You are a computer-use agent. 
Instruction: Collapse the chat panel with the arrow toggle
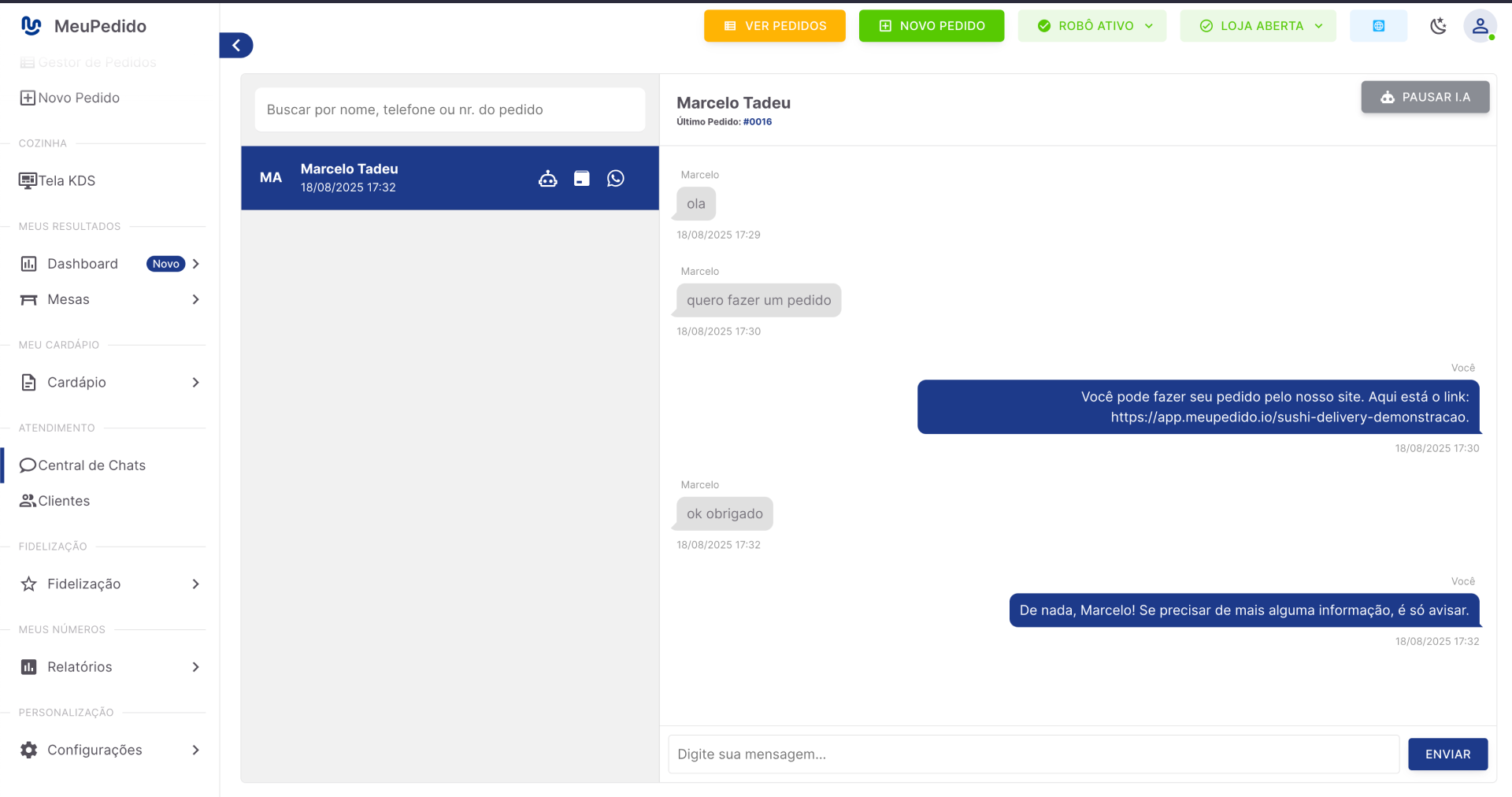(x=235, y=45)
